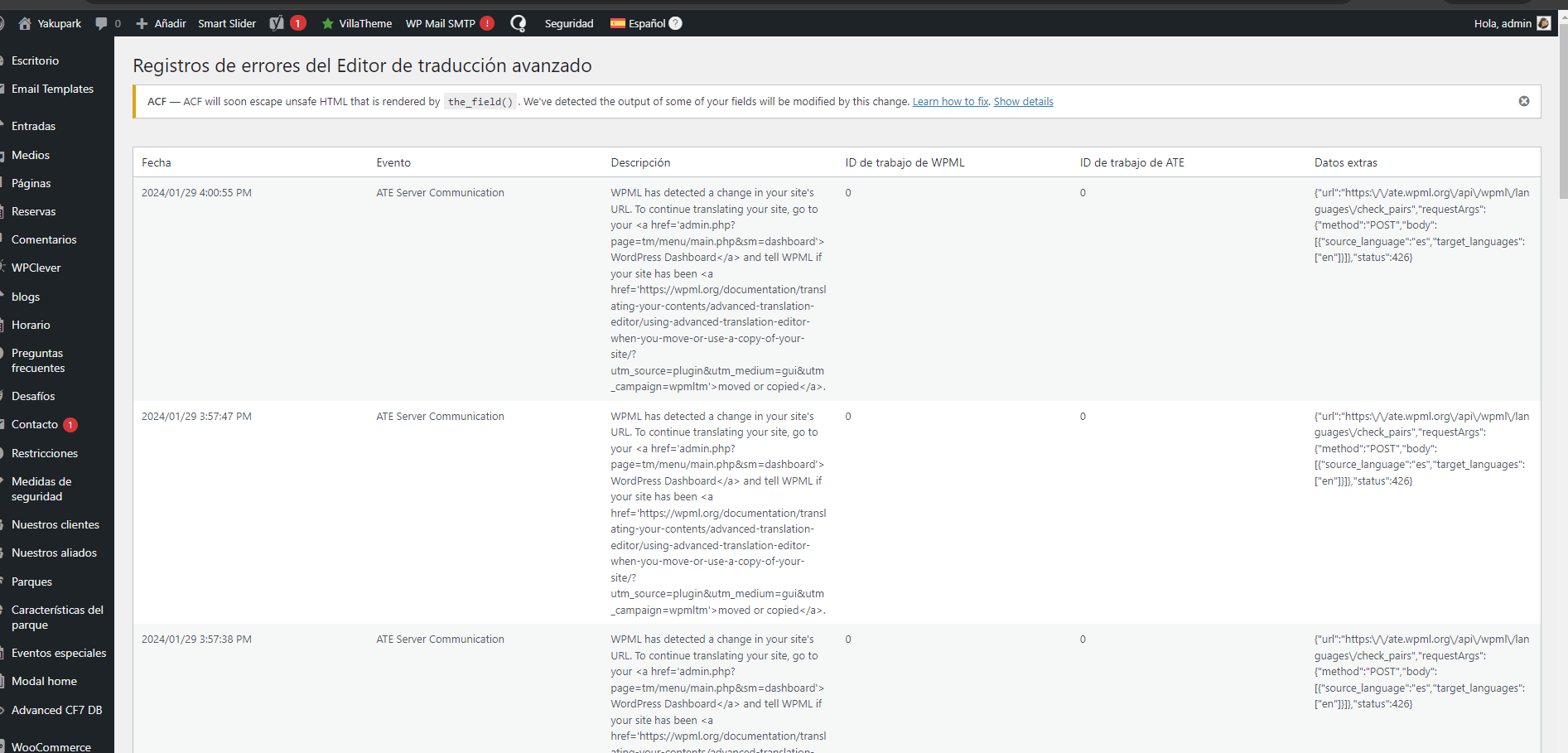This screenshot has height=753, width=1568.
Task: Click the Spanish flag language icon
Action: tap(618, 23)
